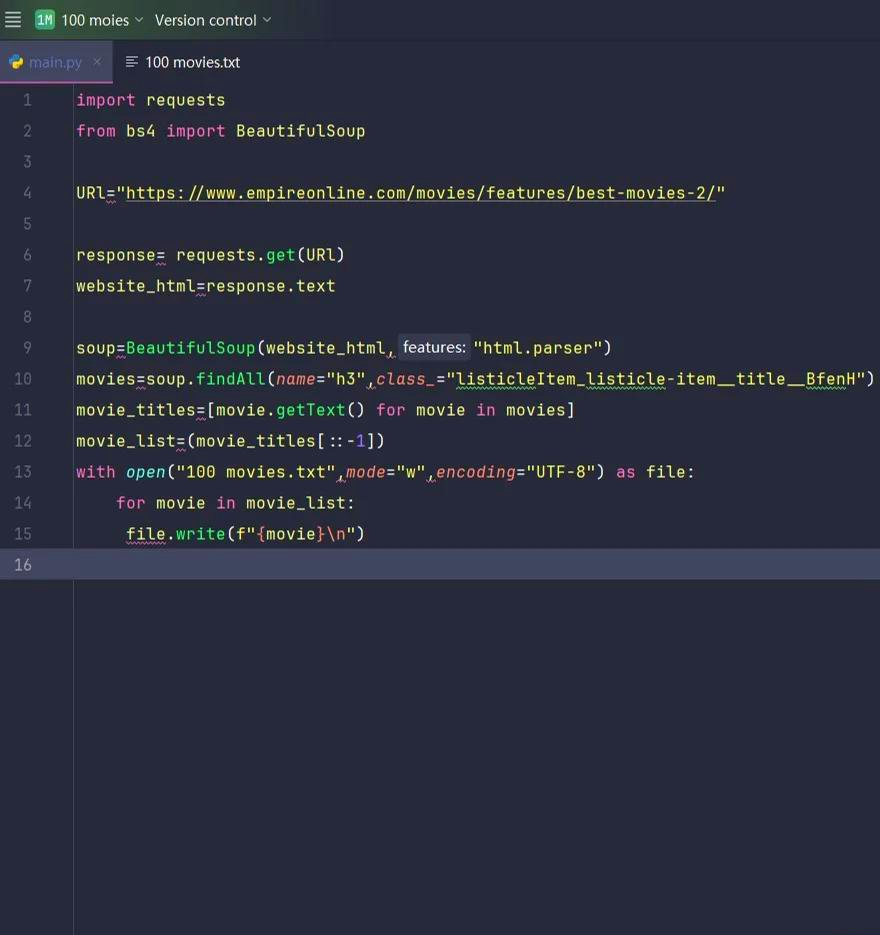The height and width of the screenshot is (935, 880).
Task: Click '"html.parser"' string on line 9
Action: [x=537, y=348]
